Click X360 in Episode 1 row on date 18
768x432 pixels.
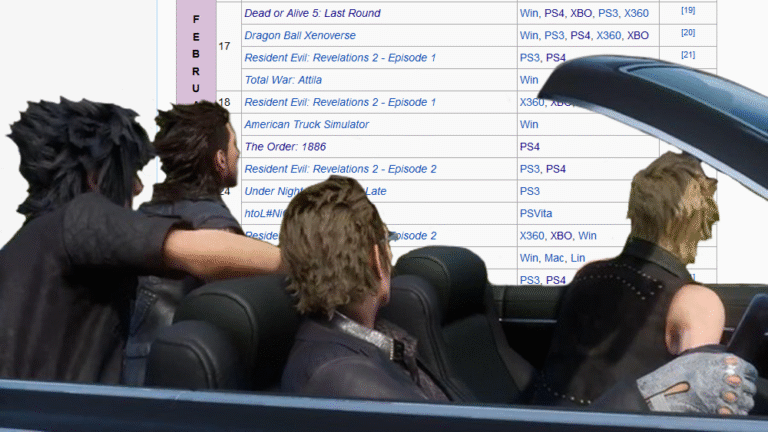pyautogui.click(x=532, y=102)
